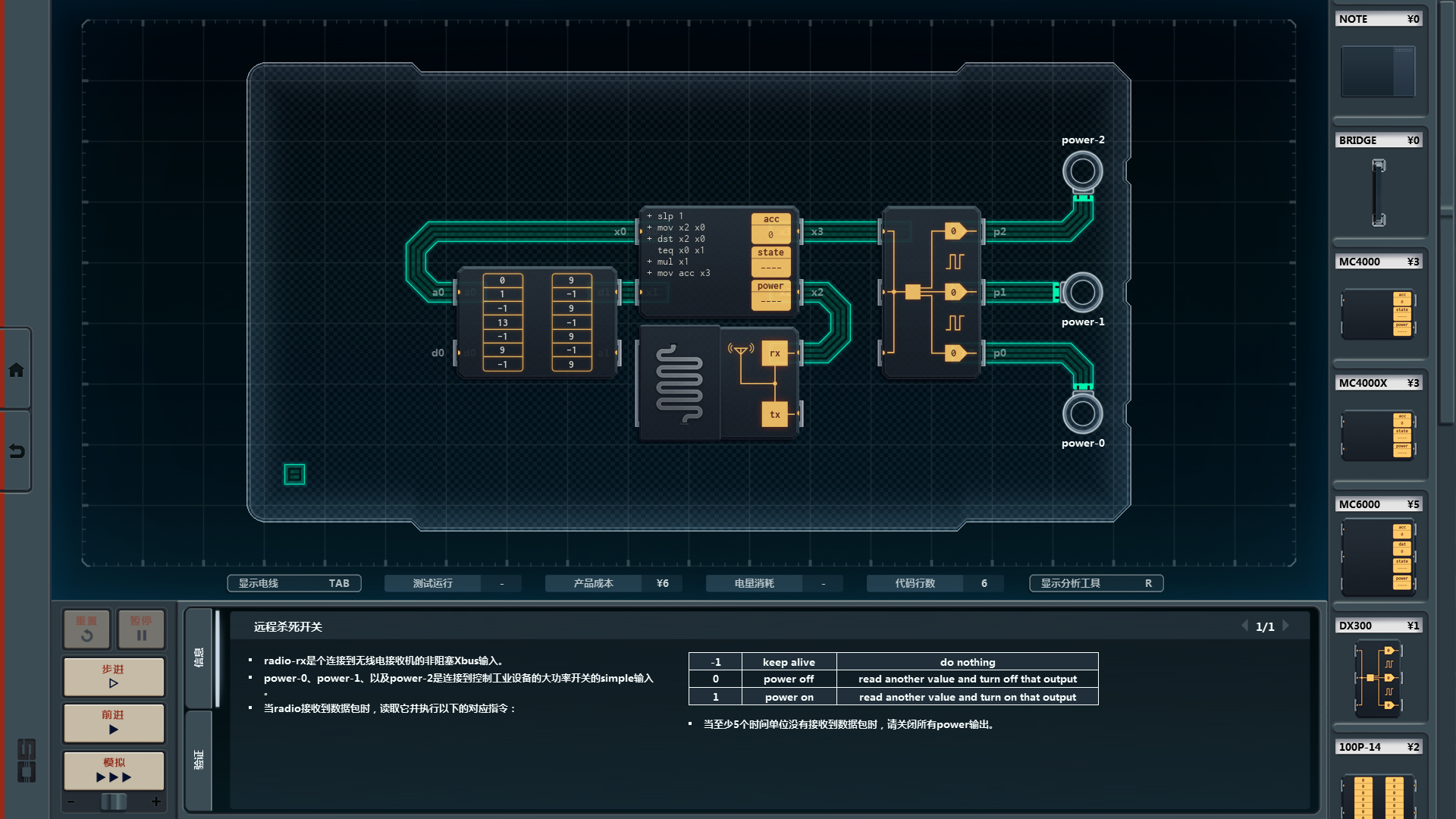This screenshot has width=1456, height=819.
Task: Open the 验证 verification tab
Action: [199, 760]
